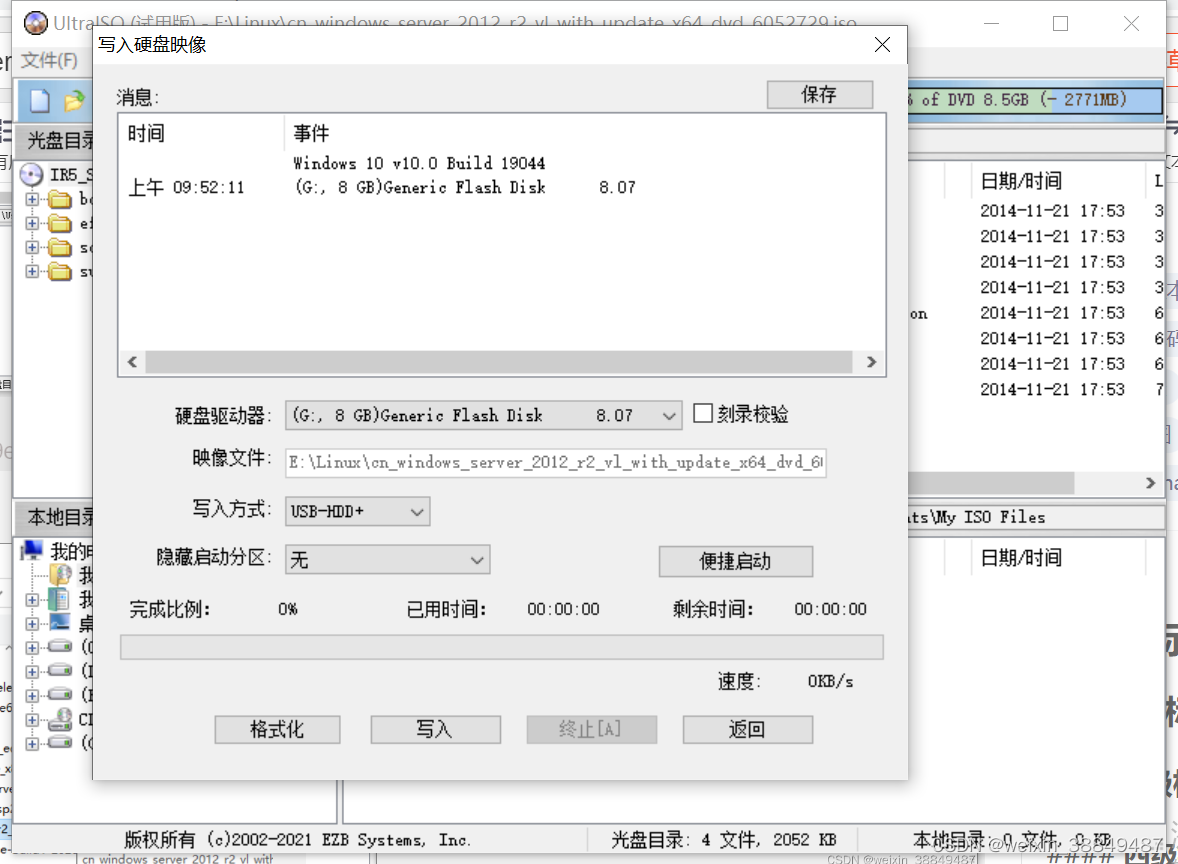Click 'Windows 10 v10.0 Build 19044' message text

419,163
